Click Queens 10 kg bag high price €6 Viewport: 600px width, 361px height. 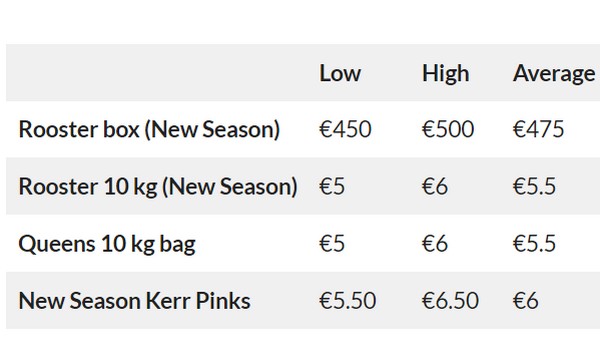point(435,244)
